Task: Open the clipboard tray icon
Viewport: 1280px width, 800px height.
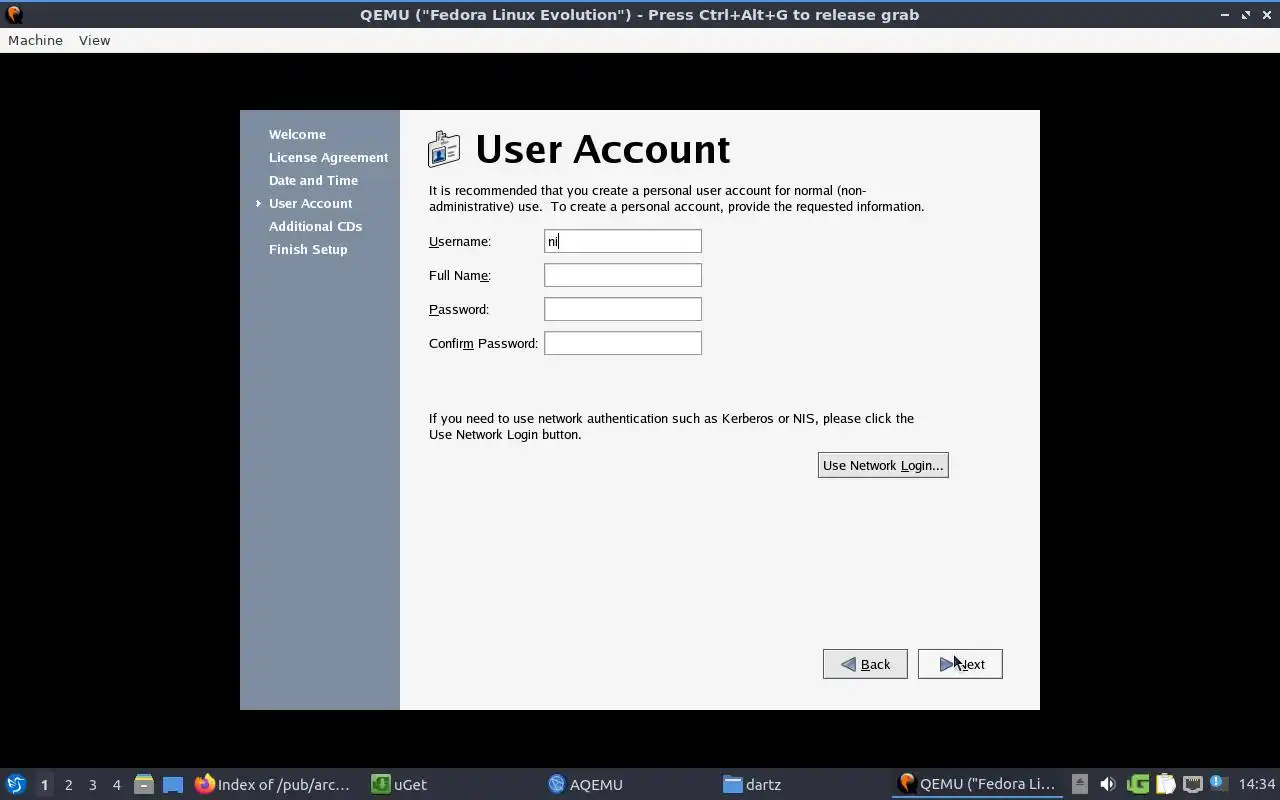Action: [x=1165, y=784]
